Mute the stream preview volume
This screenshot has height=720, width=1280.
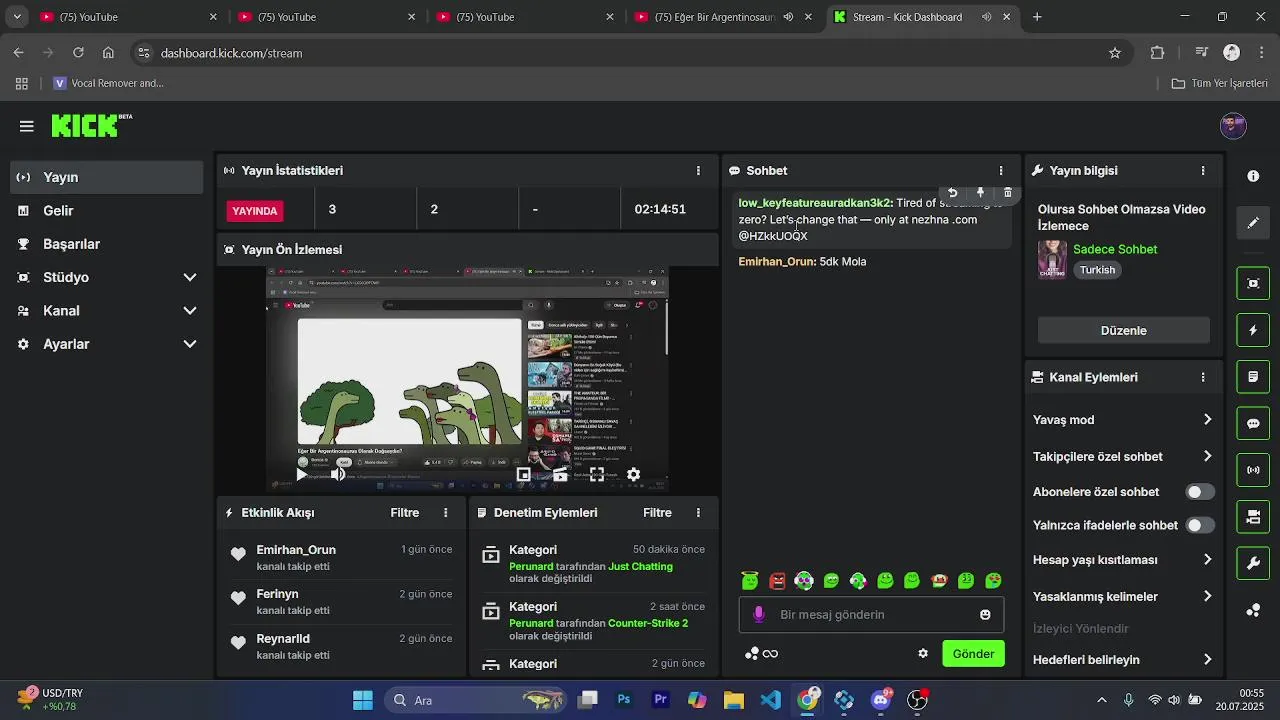(338, 474)
